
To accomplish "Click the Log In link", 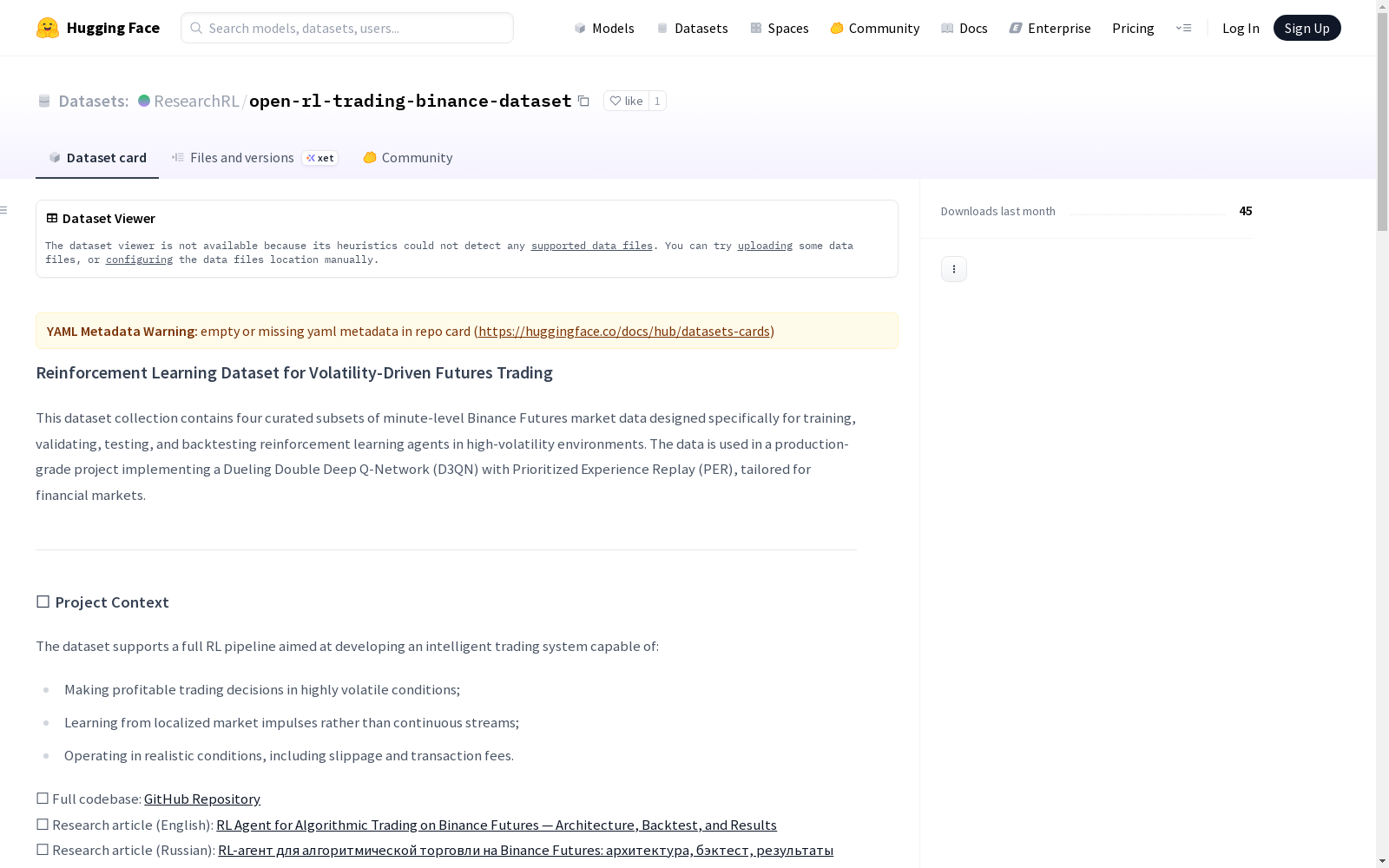I will tap(1241, 28).
